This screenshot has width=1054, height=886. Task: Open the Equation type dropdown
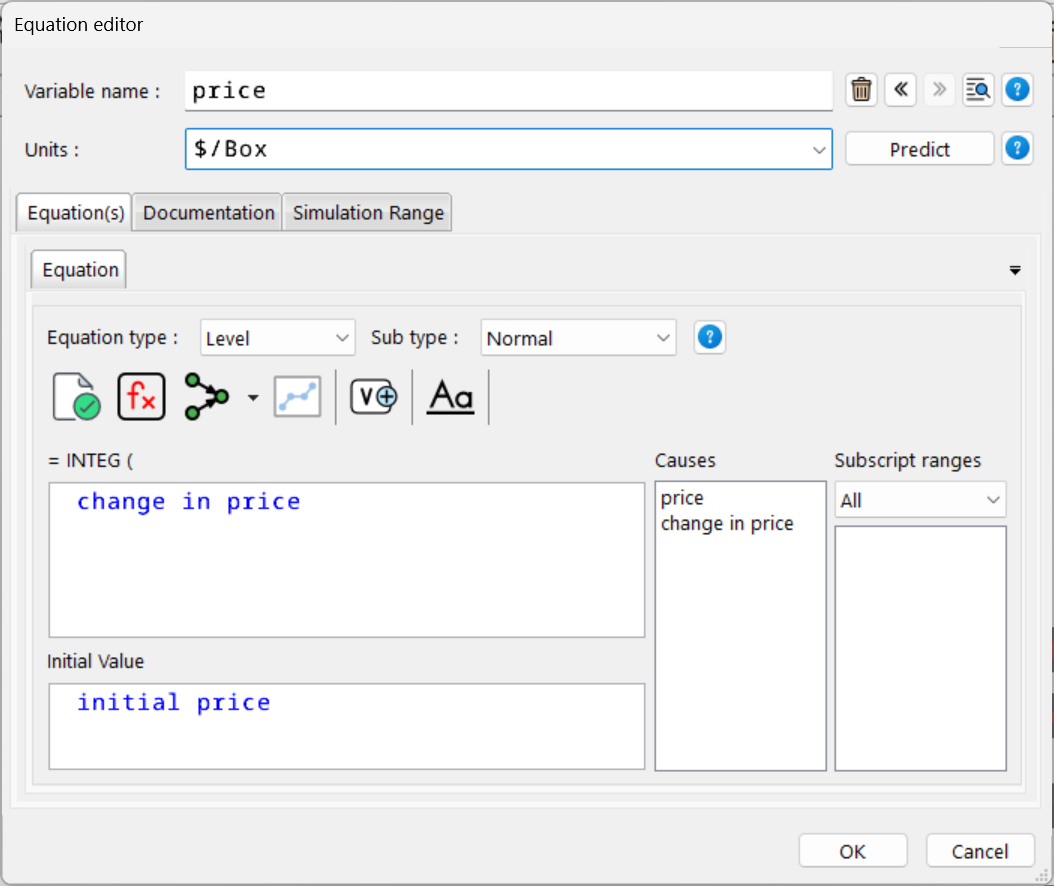click(277, 337)
